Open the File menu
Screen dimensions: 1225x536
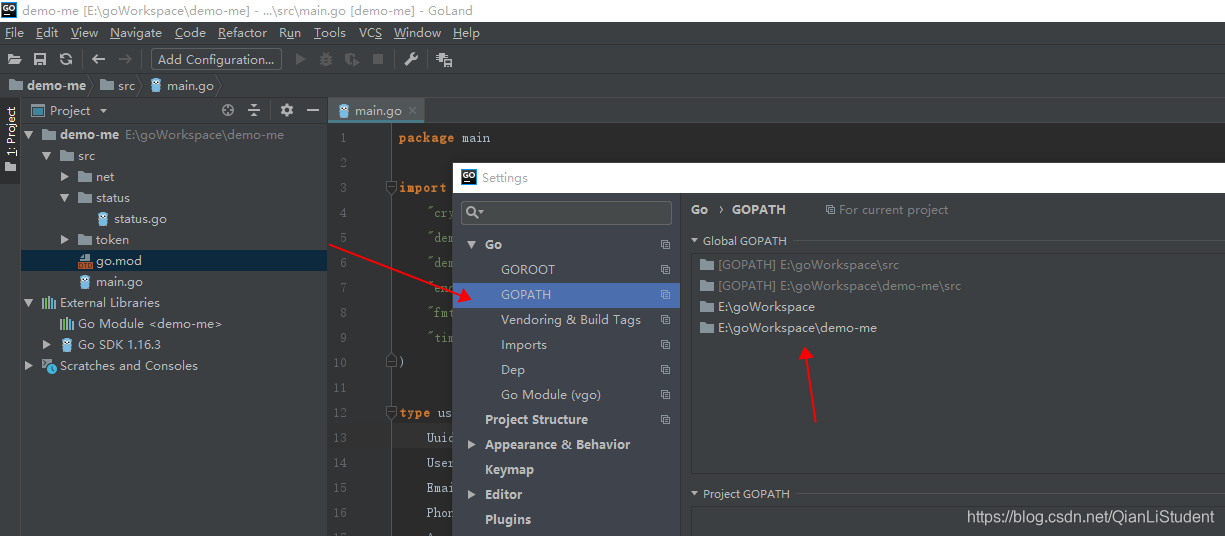(x=14, y=33)
